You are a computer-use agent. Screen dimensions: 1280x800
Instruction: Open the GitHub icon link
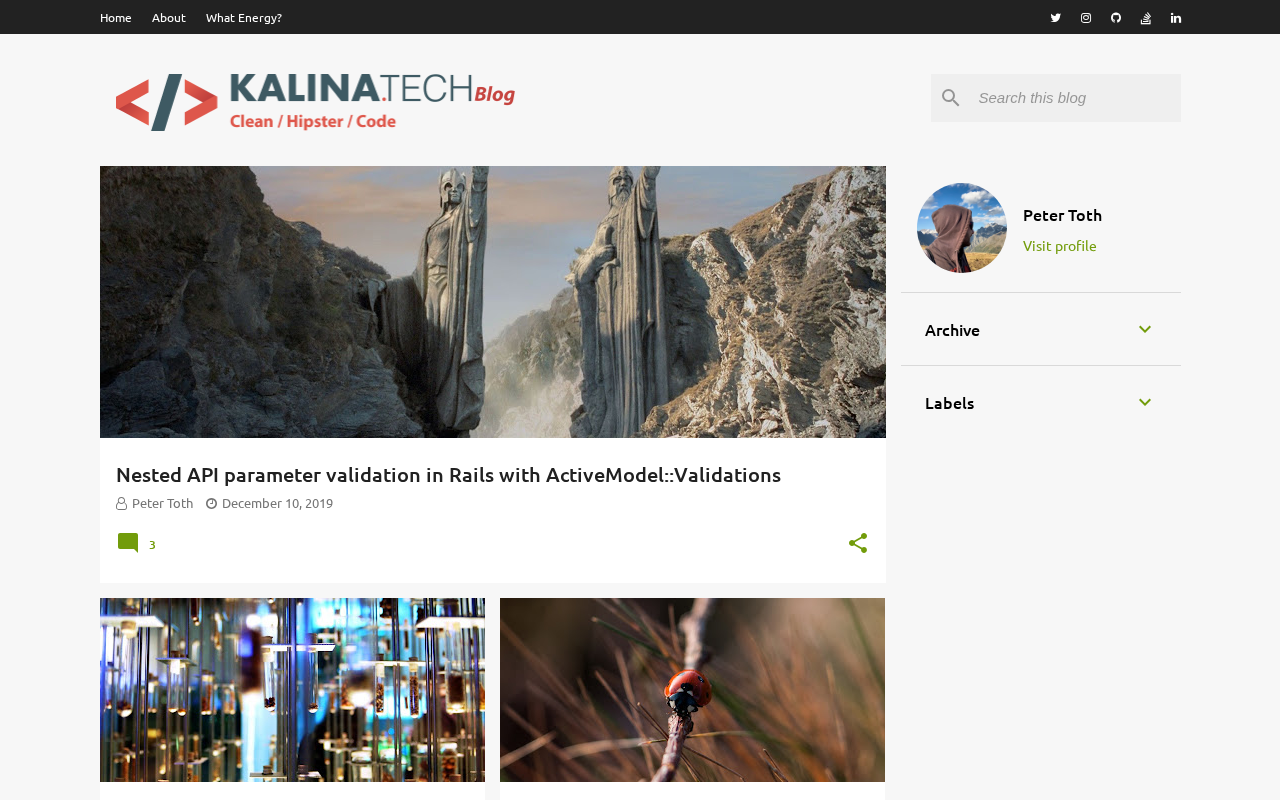click(1116, 17)
